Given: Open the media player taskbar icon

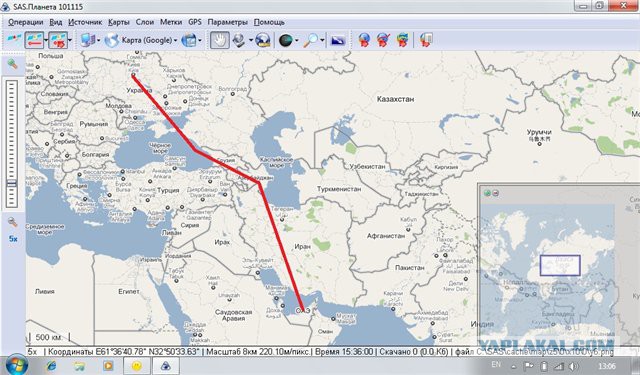Looking at the screenshot, I should point(108,366).
